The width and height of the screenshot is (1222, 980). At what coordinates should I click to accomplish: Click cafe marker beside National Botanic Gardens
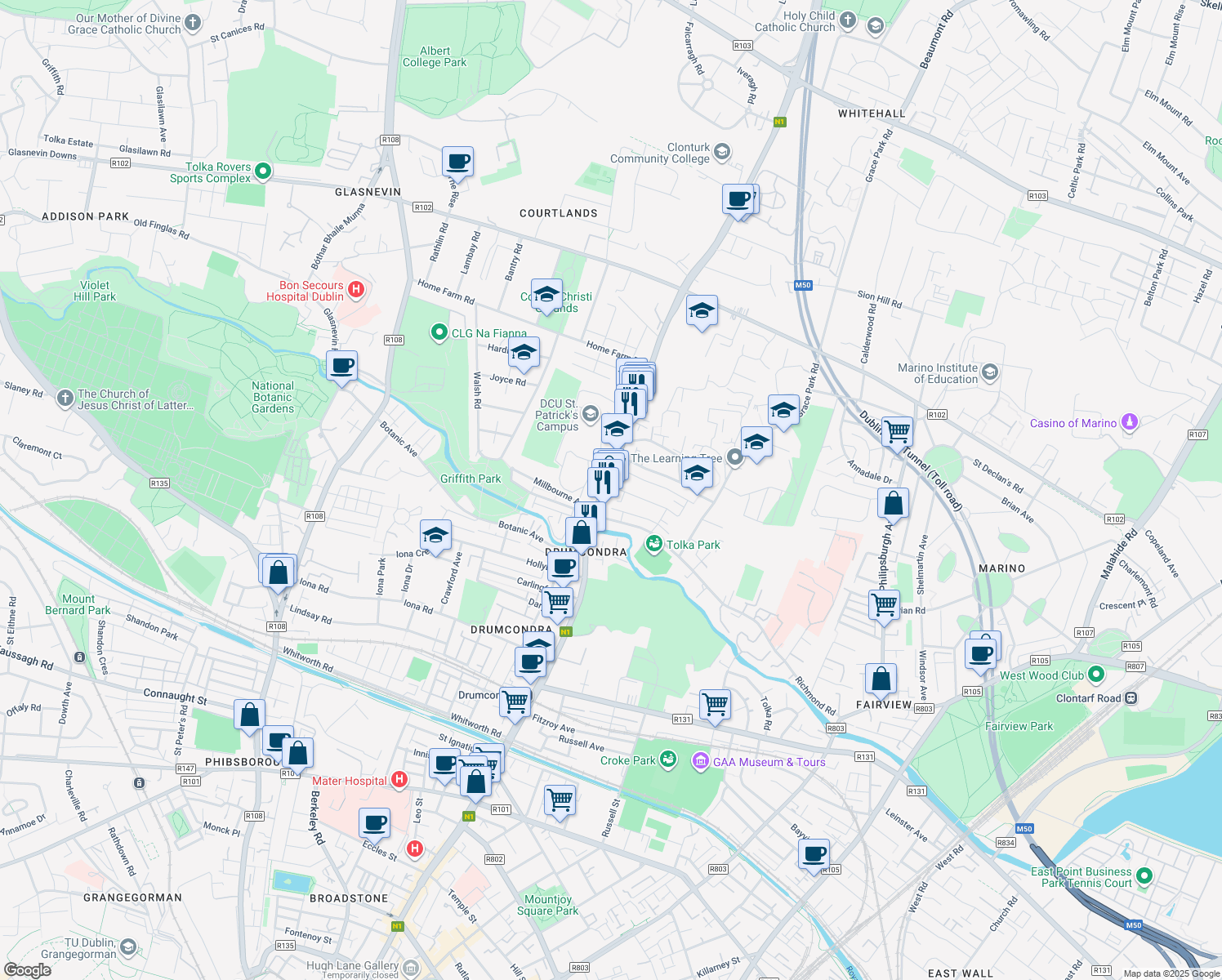[341, 366]
